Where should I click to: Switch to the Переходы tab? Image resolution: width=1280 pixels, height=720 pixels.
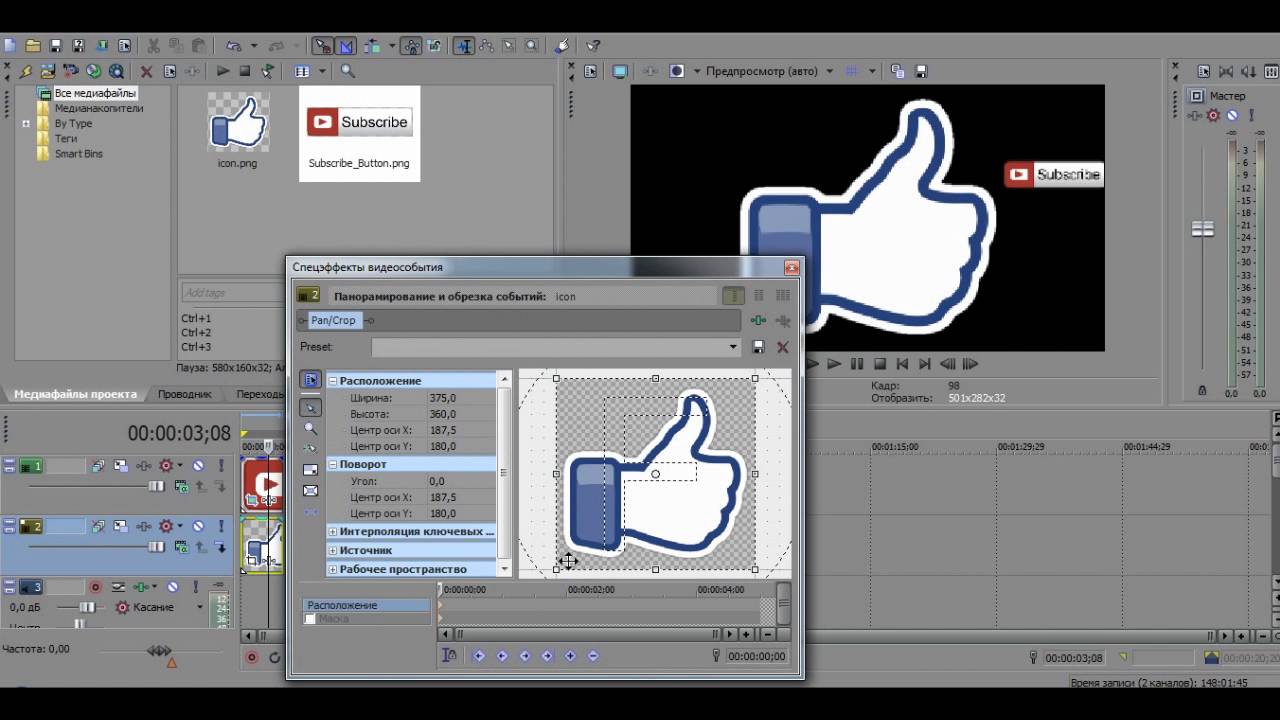point(260,394)
